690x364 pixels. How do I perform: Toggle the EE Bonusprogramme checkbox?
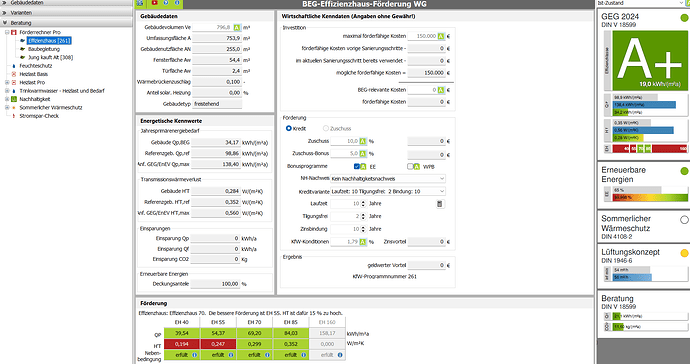pos(356,166)
